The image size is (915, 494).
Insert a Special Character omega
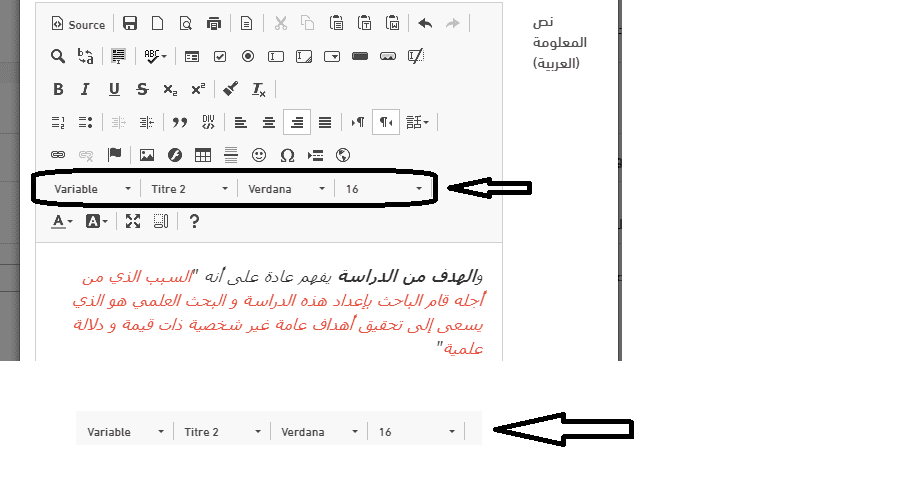point(287,155)
